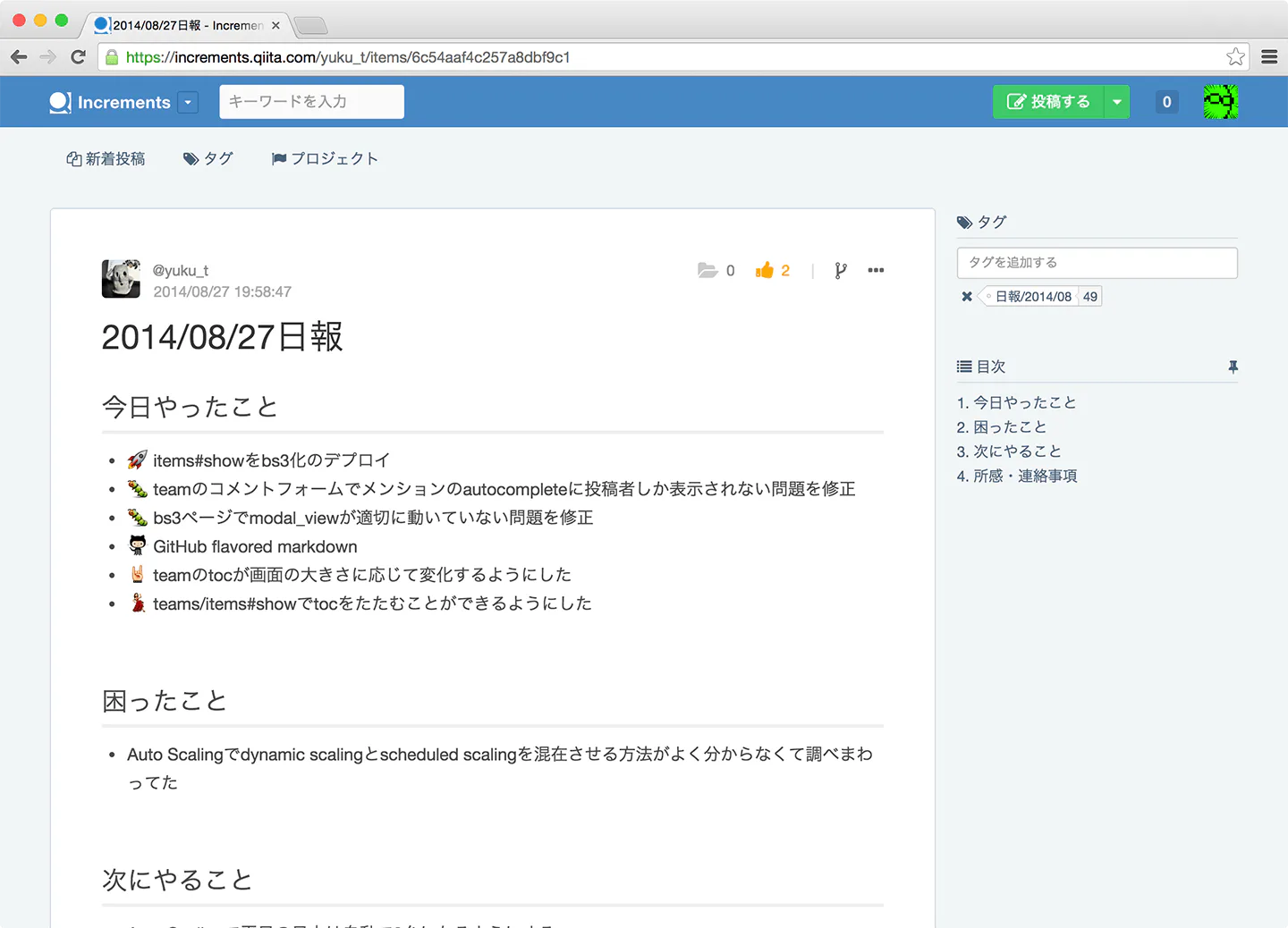This screenshot has width=1288, height=928.
Task: Click the thumbs-up like icon
Action: coord(764,270)
